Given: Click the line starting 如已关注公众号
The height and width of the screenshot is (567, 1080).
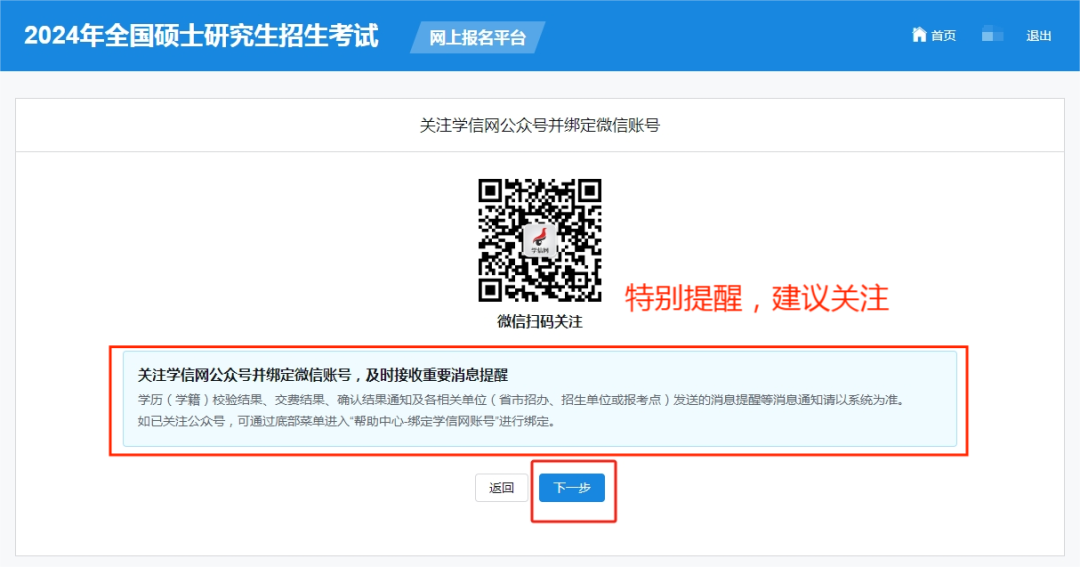Looking at the screenshot, I should pyautogui.click(x=346, y=421).
